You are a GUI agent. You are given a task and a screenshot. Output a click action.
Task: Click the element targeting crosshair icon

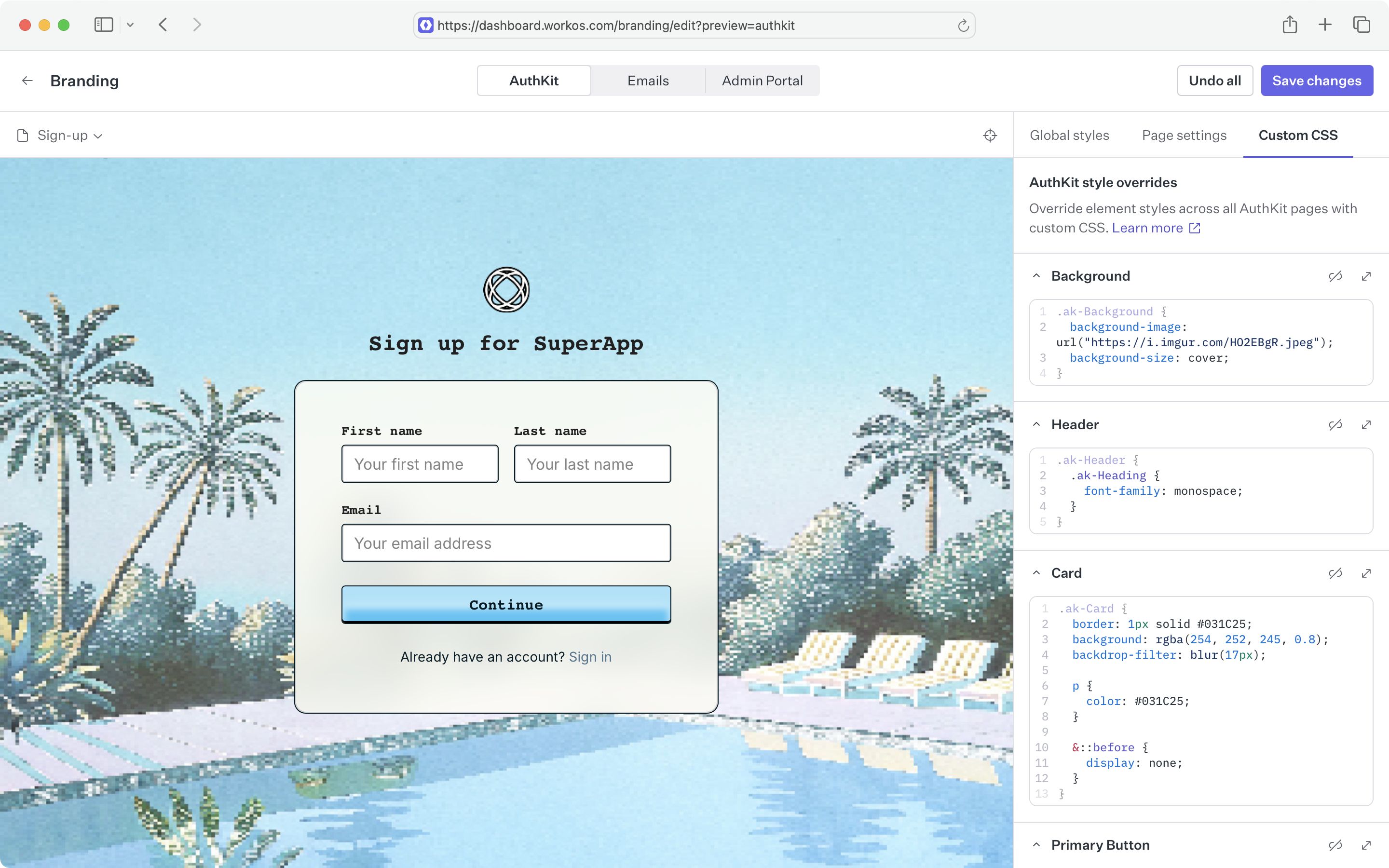point(990,136)
